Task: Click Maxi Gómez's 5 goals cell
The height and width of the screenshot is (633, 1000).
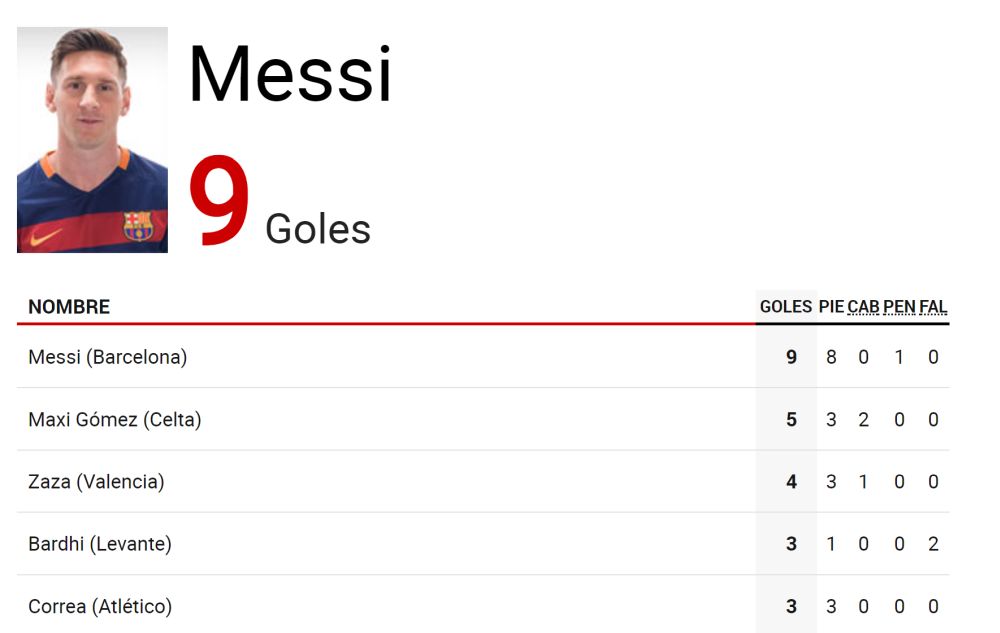Action: 791,419
